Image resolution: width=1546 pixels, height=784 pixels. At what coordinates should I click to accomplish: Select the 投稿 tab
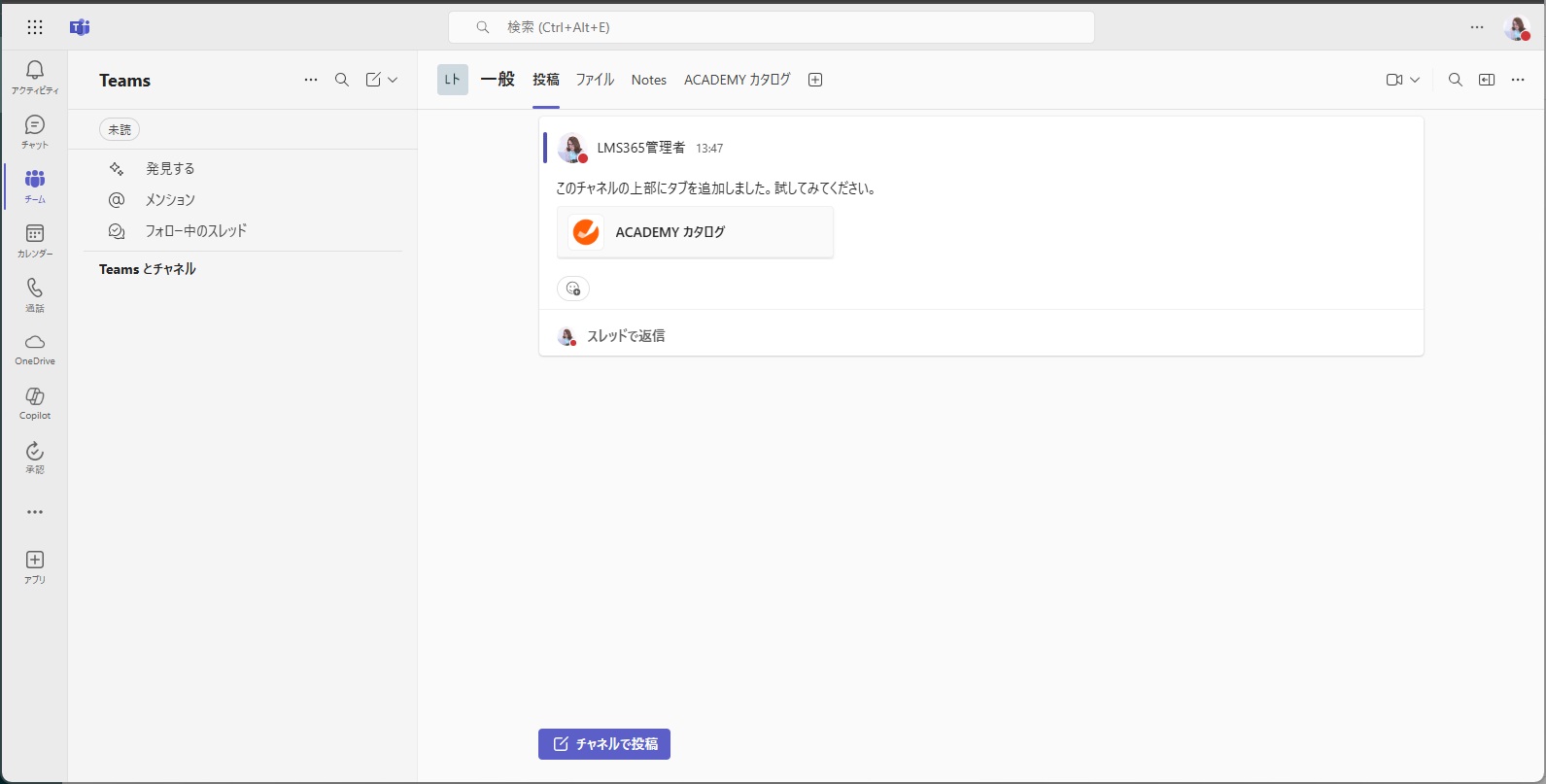(546, 80)
